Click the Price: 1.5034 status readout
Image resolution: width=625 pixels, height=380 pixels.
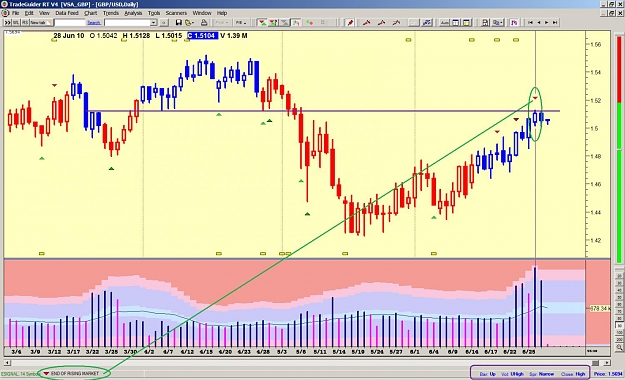pyautogui.click(x=607, y=374)
